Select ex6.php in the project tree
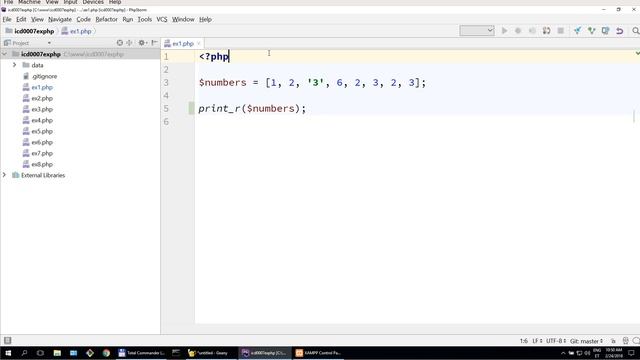 tap(42, 142)
